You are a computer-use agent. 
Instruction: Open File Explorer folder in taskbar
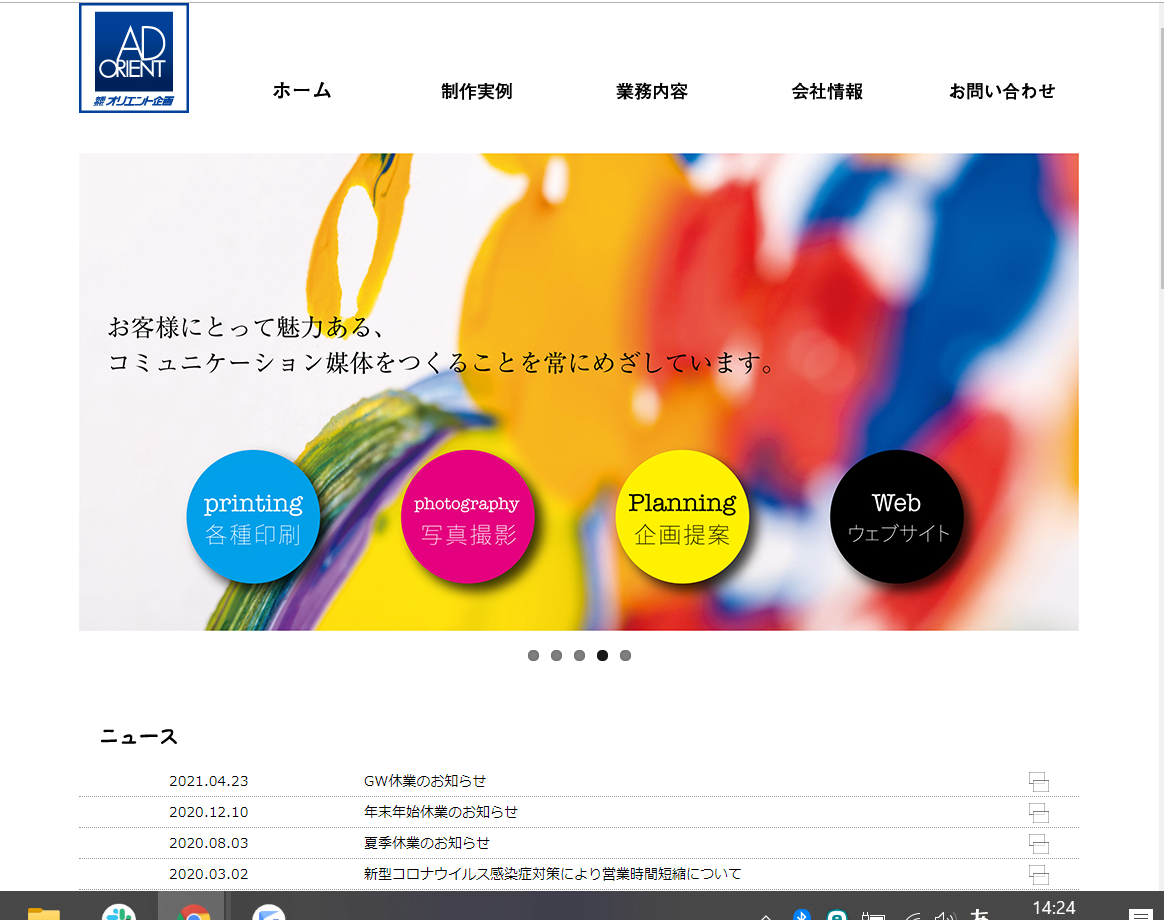click(x=44, y=911)
